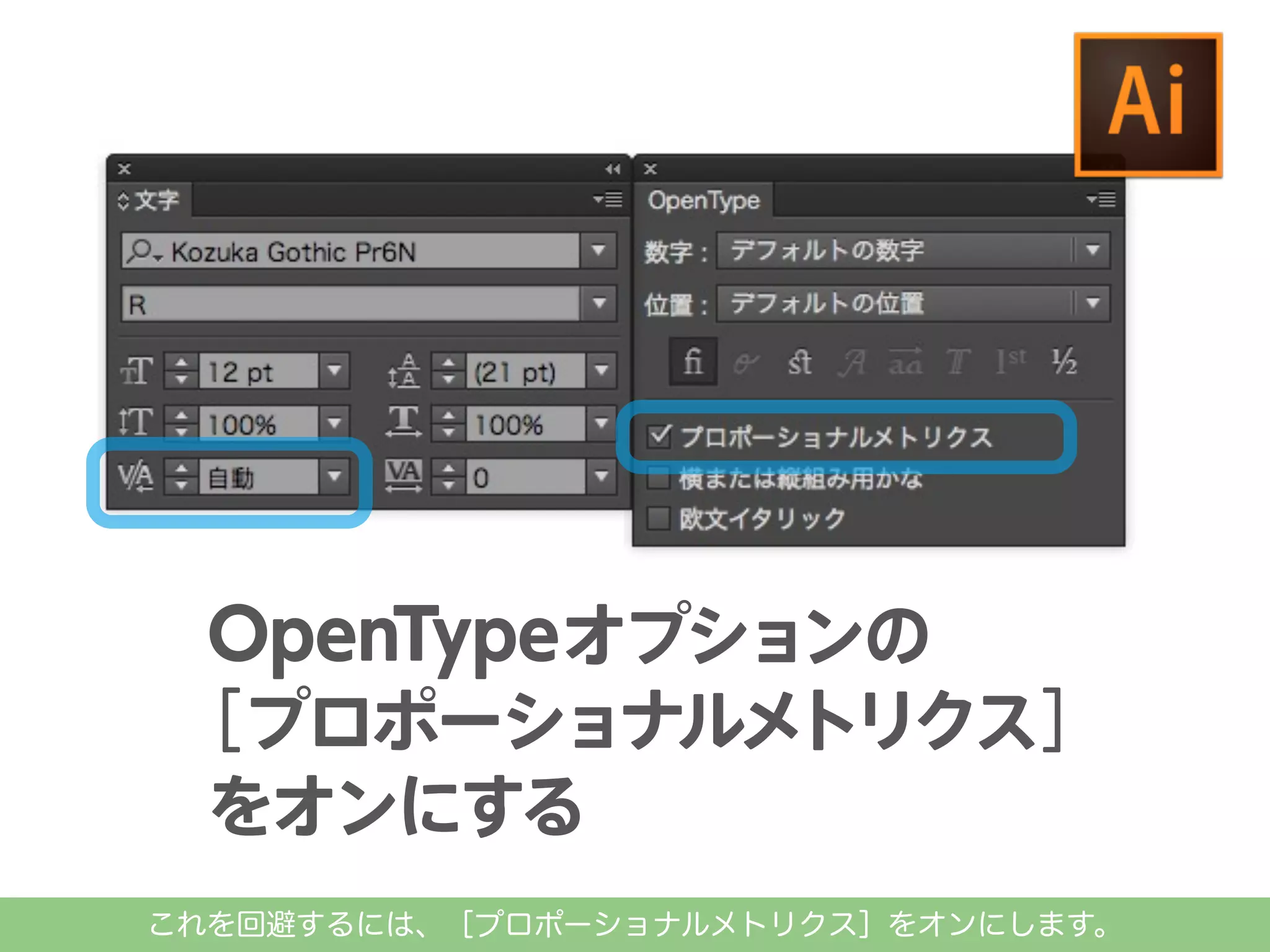
Task: Click the Fractions one-half icon
Action: pyautogui.click(x=1064, y=362)
